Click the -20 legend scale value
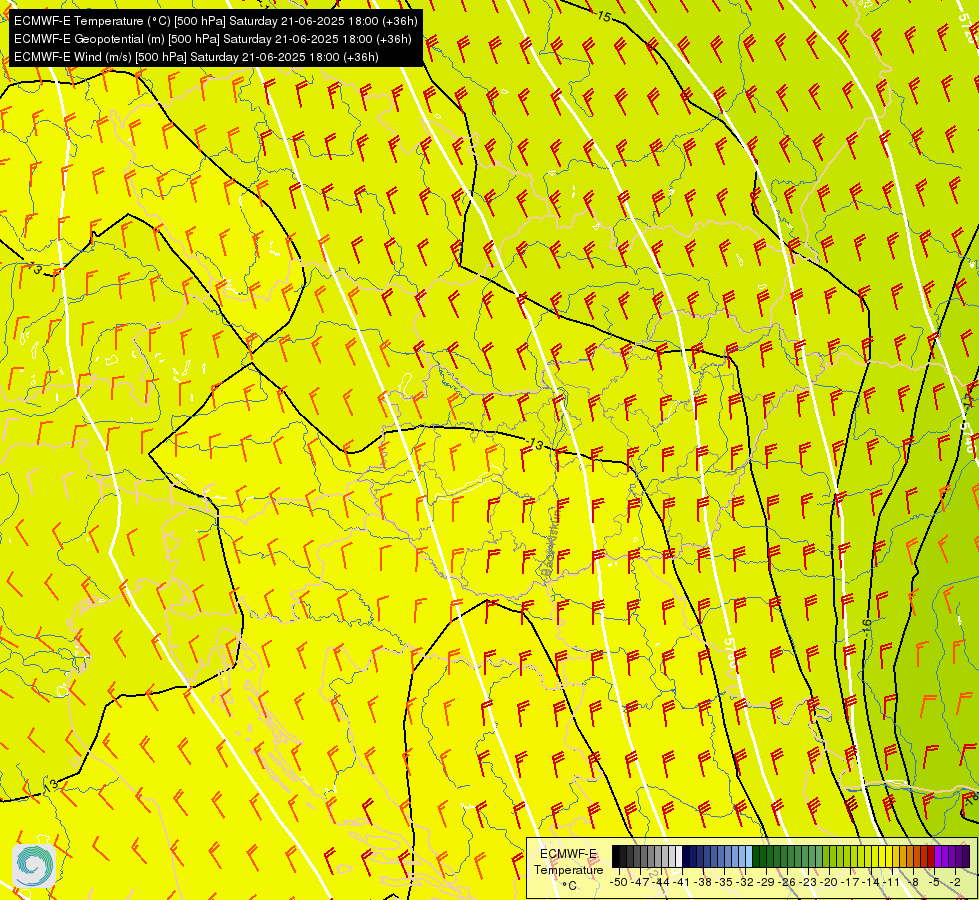979x900 pixels. pos(829,882)
